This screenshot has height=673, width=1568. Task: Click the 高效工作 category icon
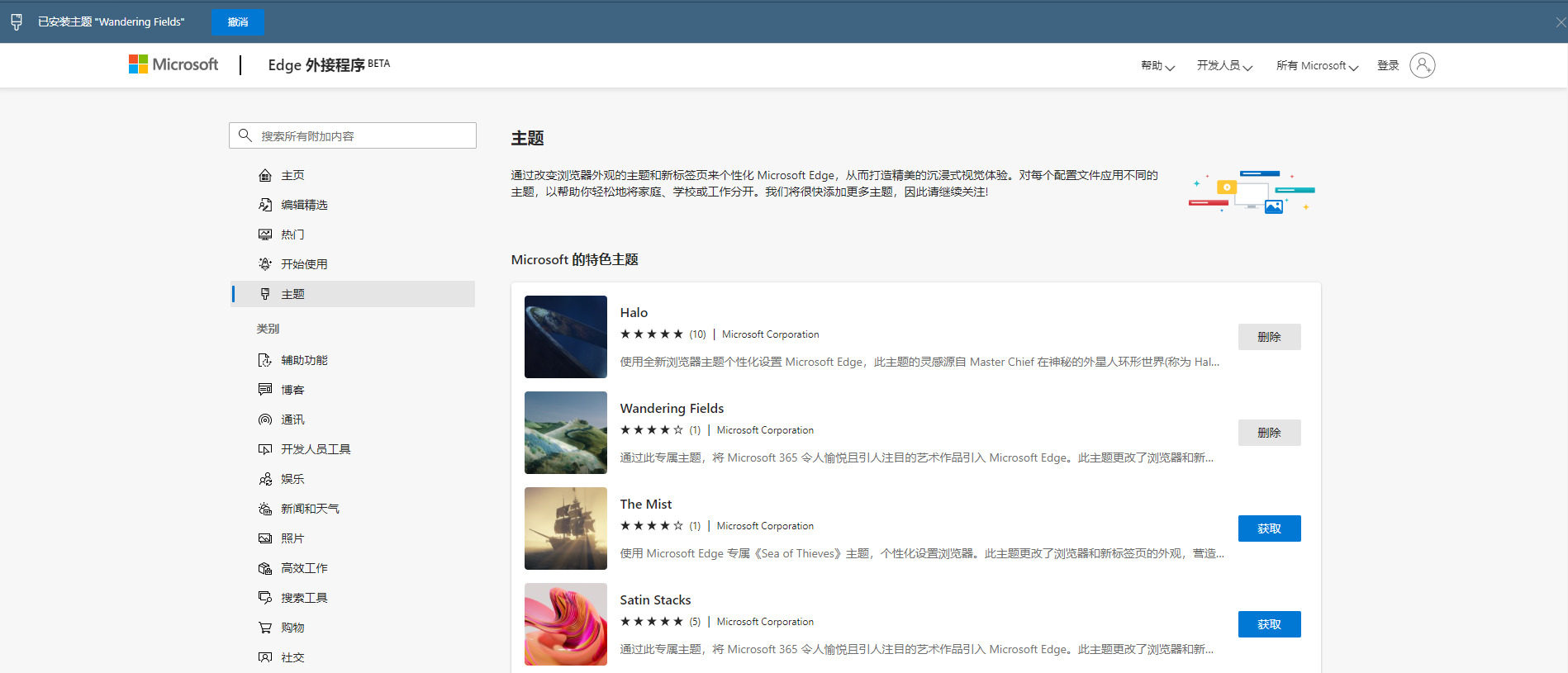click(265, 568)
